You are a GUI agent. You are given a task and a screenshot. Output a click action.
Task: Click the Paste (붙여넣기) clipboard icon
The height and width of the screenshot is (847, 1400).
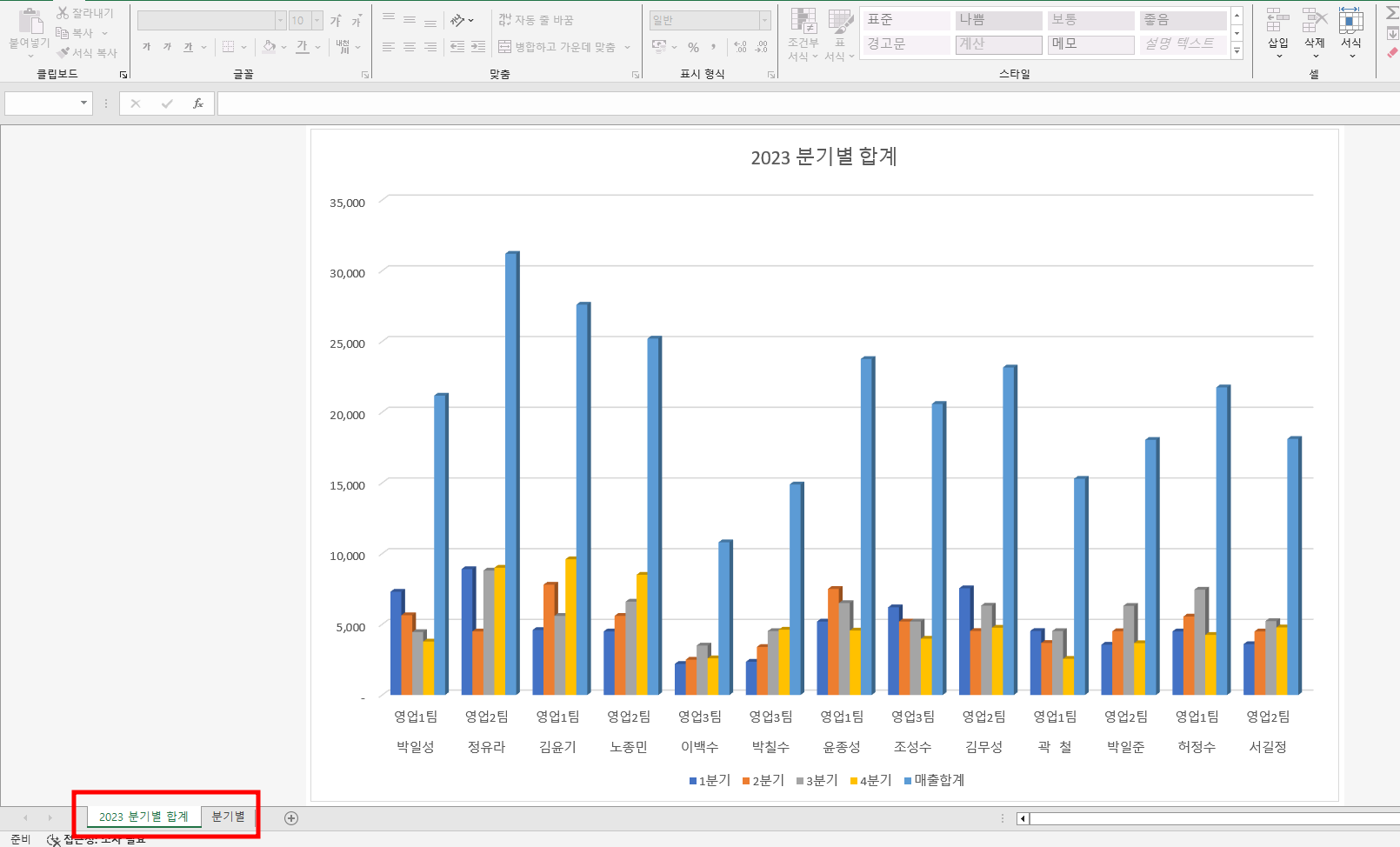tap(30, 21)
